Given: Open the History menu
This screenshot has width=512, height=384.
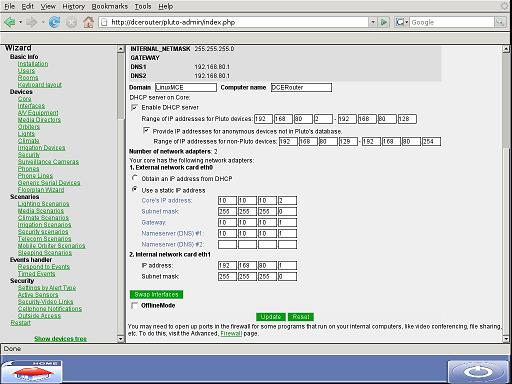Looking at the screenshot, I should 73,6.
